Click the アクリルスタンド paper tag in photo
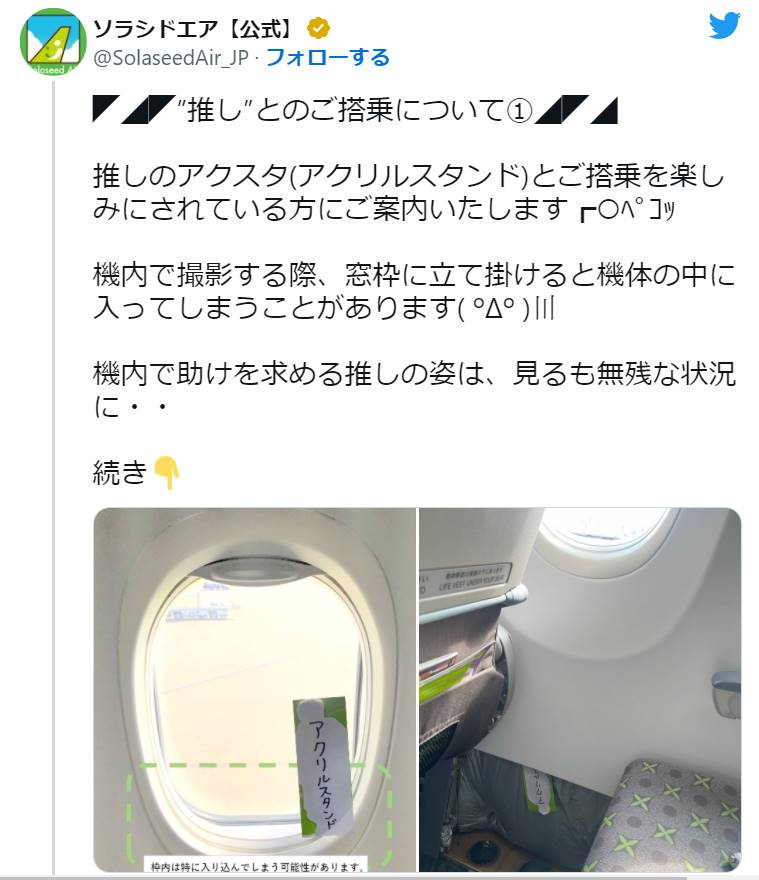 coord(324,767)
